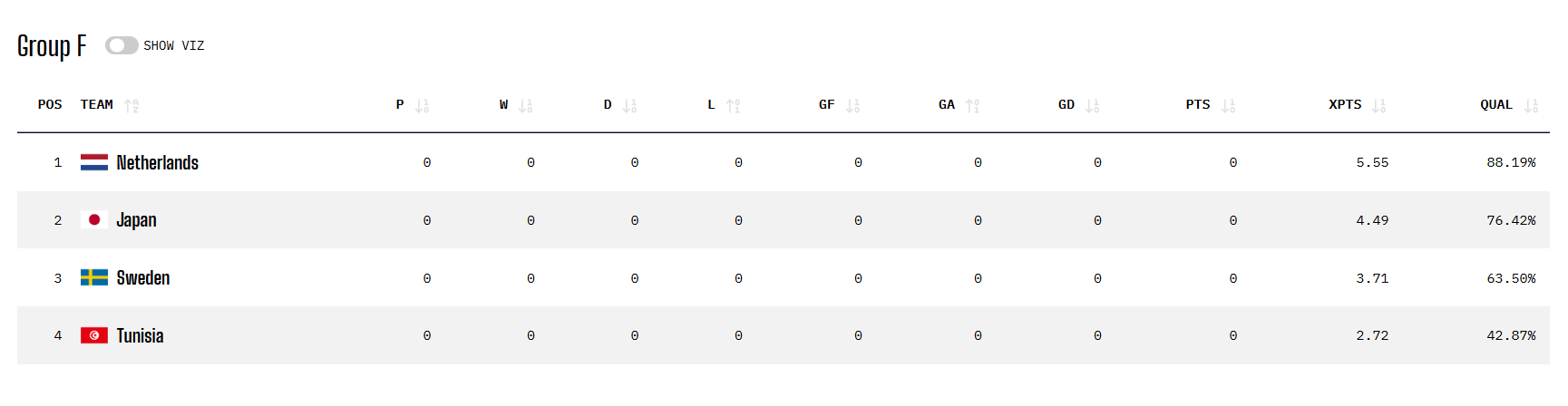Sort by GA column icon
The image size is (1568, 406).
[x=972, y=105]
